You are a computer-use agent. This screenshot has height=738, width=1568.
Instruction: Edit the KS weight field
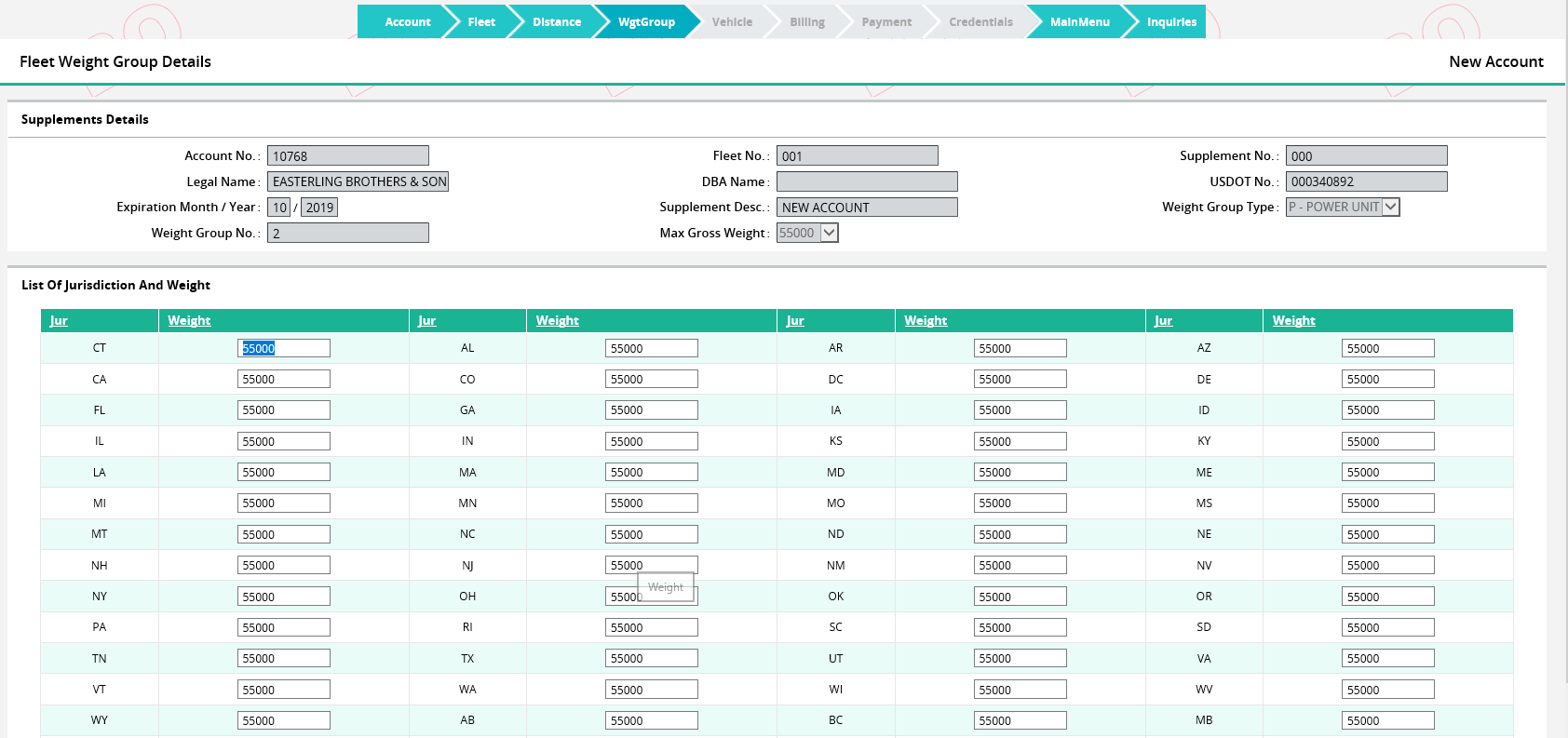click(1021, 441)
